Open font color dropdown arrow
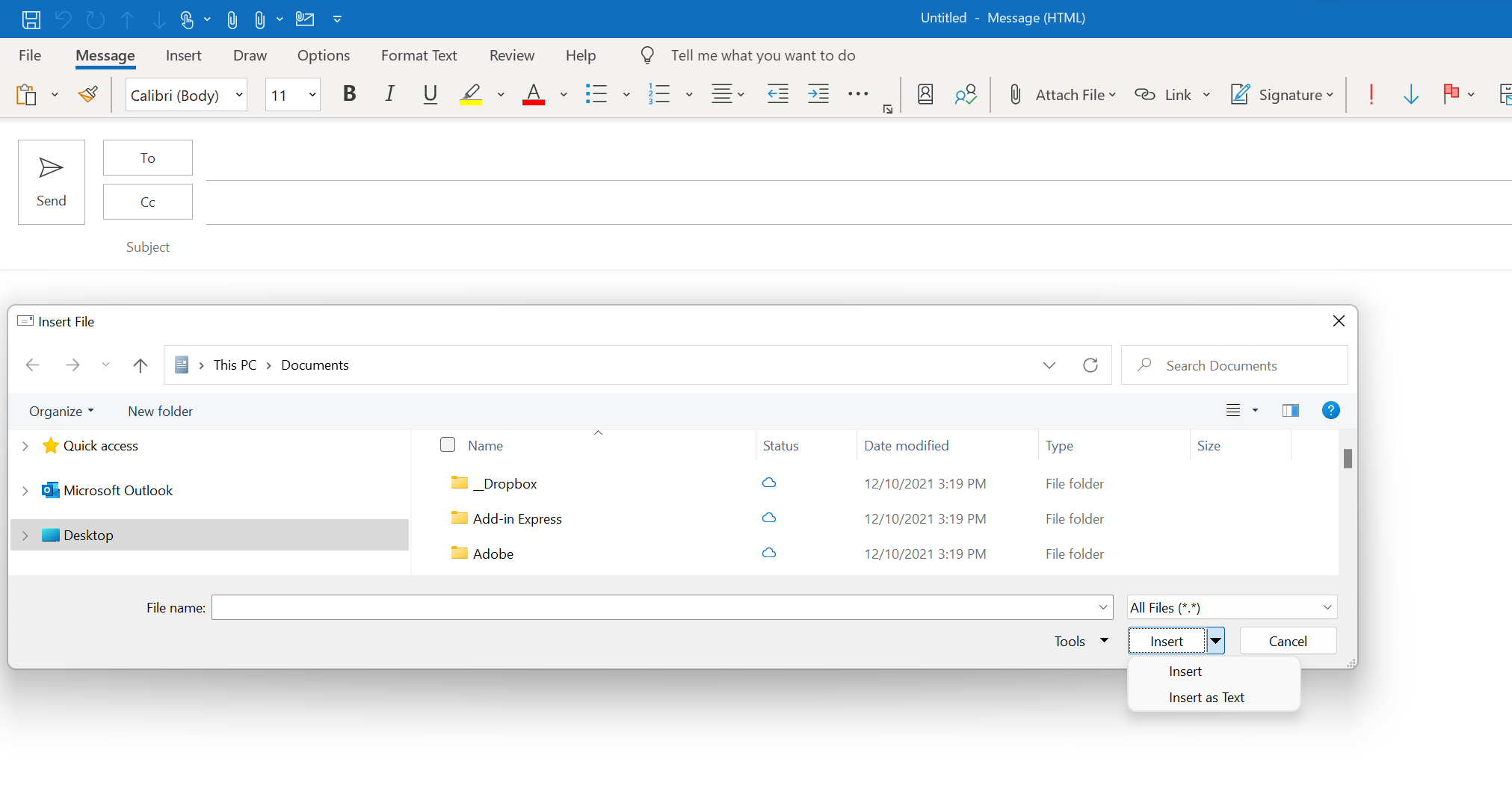This screenshot has width=1512, height=800. point(564,95)
